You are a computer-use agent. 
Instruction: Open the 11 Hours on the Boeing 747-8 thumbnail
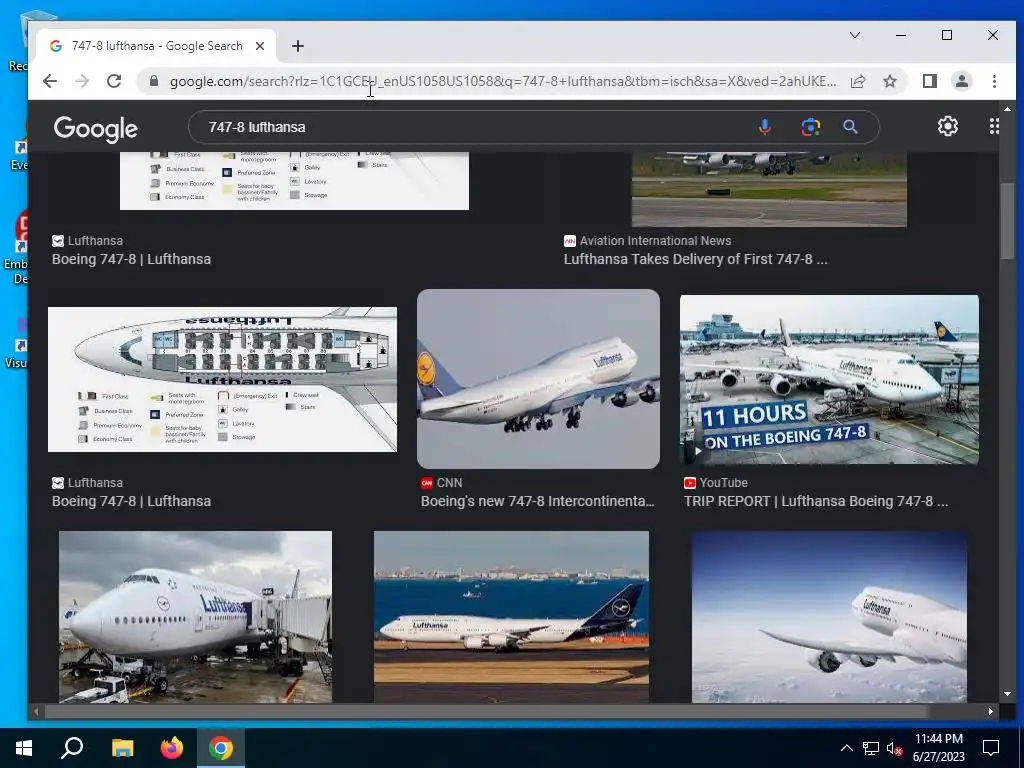(829, 379)
